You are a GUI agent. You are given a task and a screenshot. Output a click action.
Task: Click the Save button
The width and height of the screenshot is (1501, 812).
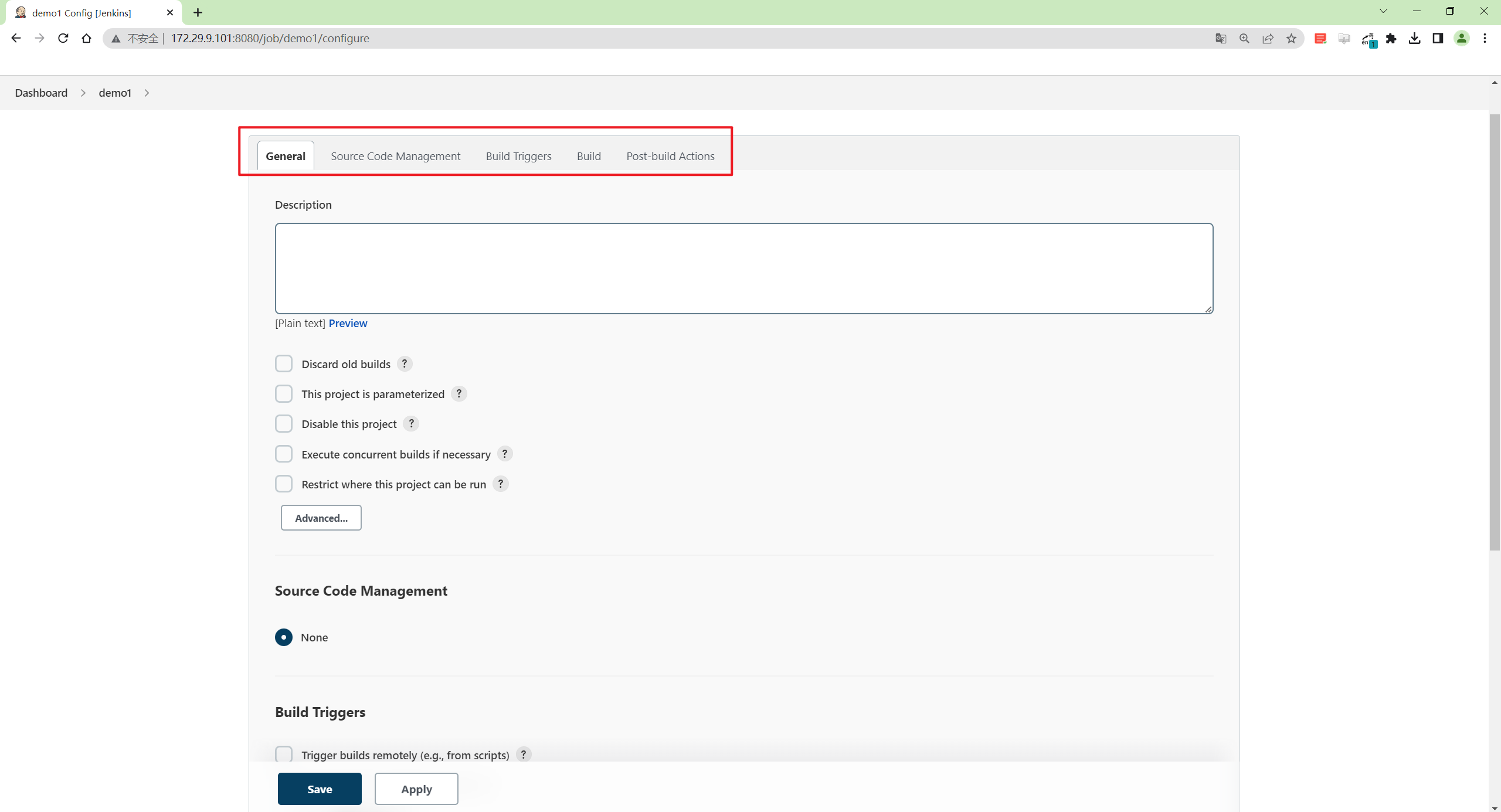(320, 789)
